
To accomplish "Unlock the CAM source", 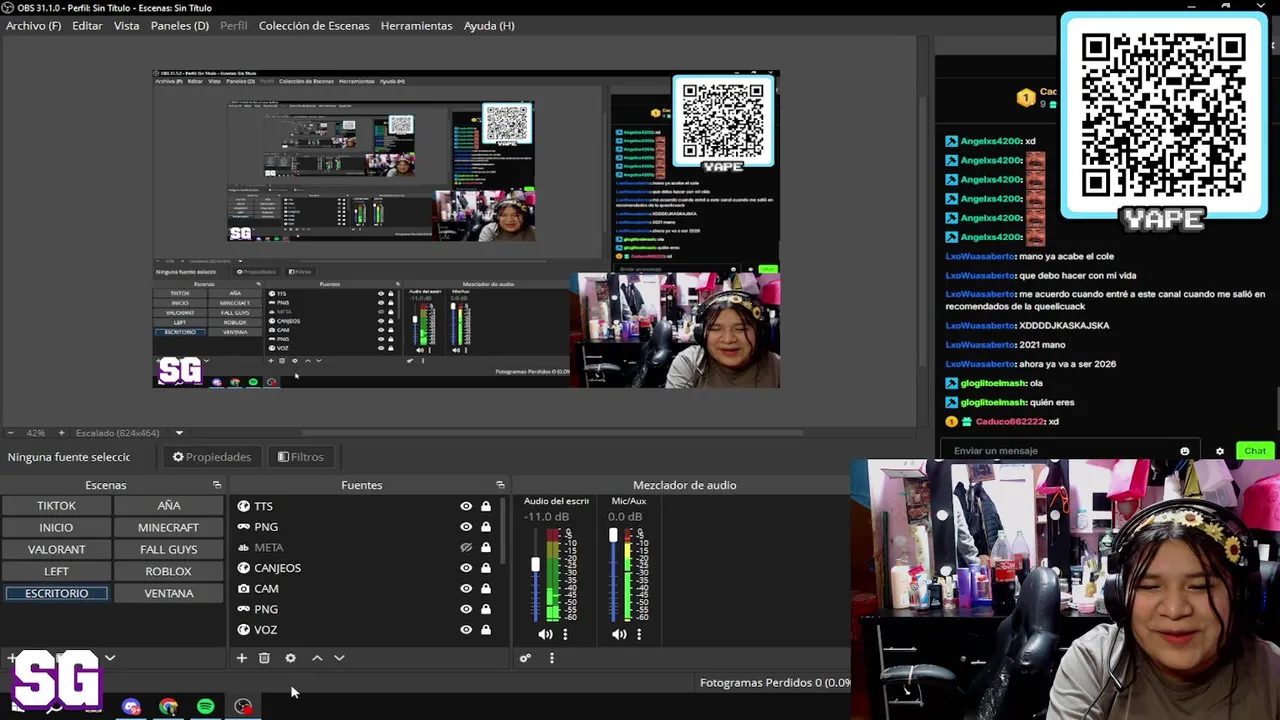I will 486,589.
